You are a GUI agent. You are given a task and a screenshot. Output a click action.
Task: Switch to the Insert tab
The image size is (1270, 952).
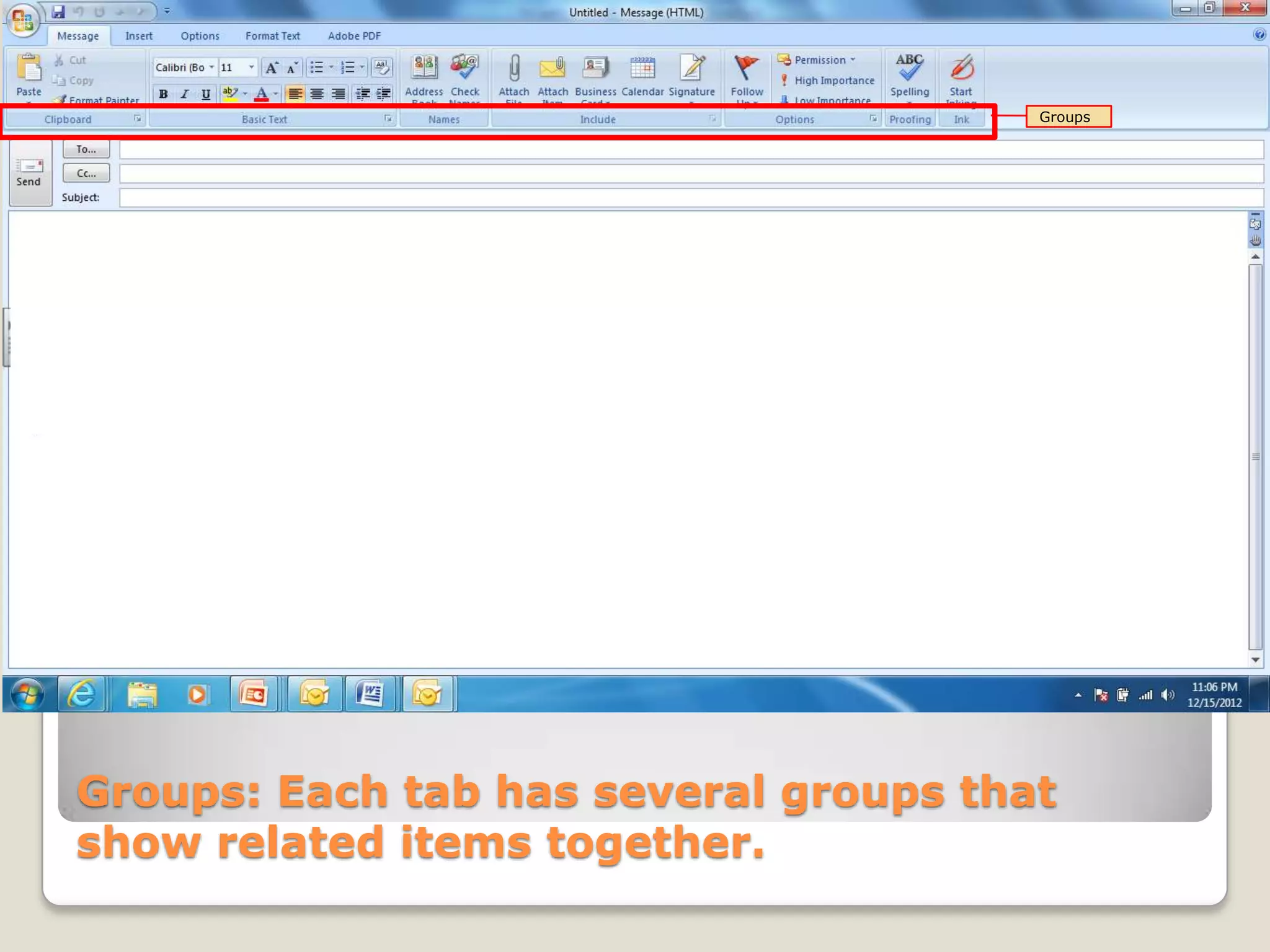[x=139, y=36]
